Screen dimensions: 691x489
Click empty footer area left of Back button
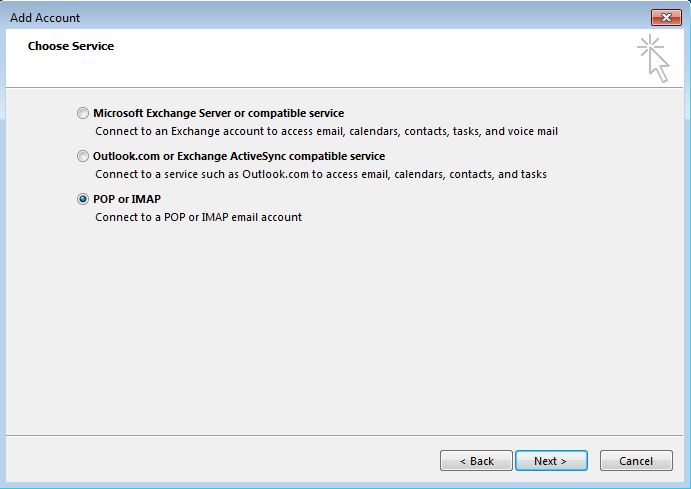tap(220, 461)
